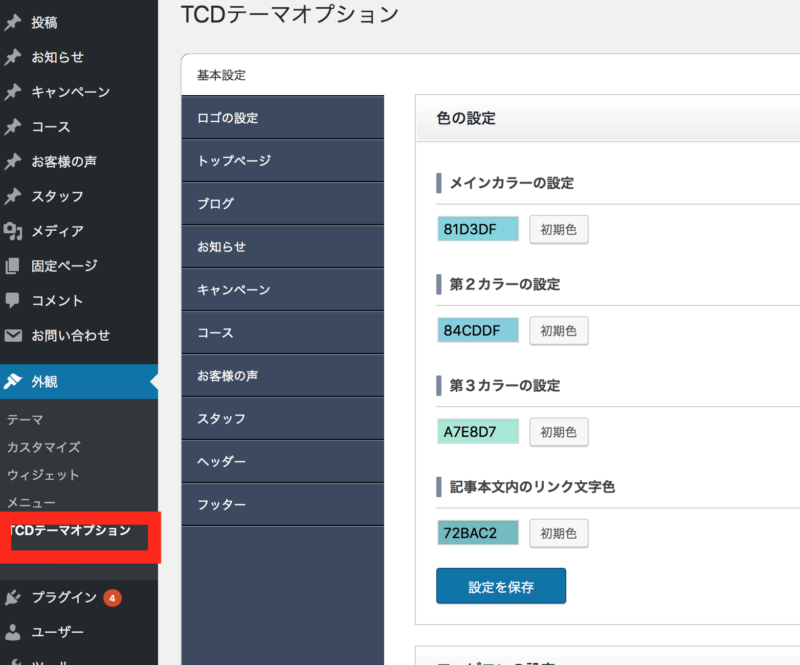Switch to フッター tab
Image resolution: width=800 pixels, height=665 pixels.
pos(283,504)
